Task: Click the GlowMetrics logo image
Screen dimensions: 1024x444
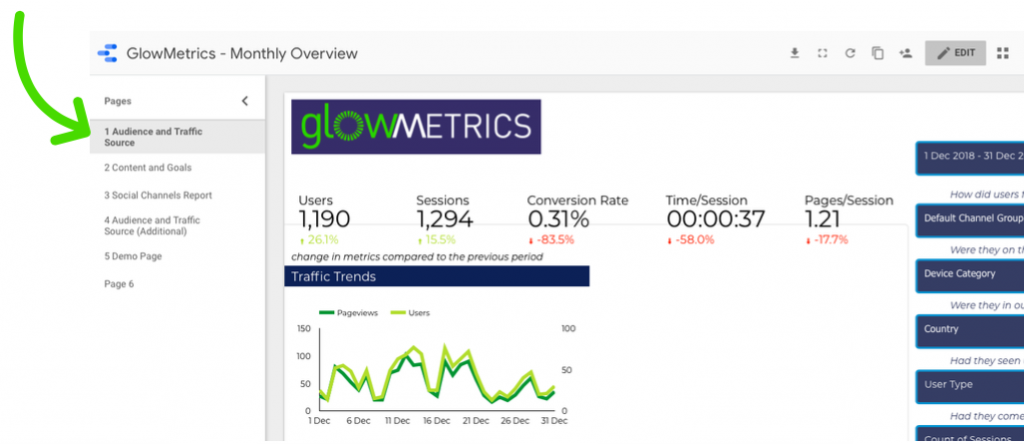Action: [415, 126]
